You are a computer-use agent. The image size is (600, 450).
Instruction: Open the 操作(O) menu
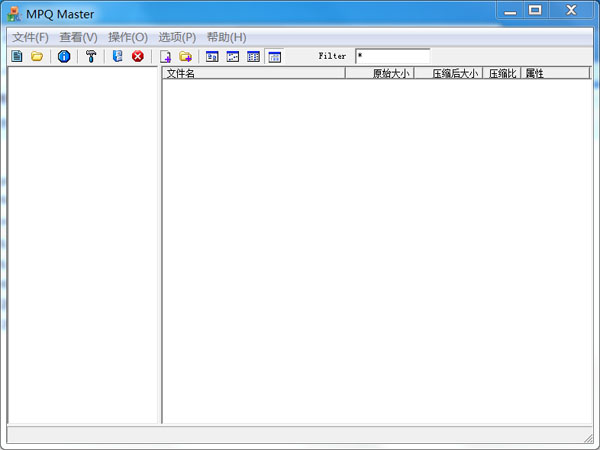tap(128, 37)
